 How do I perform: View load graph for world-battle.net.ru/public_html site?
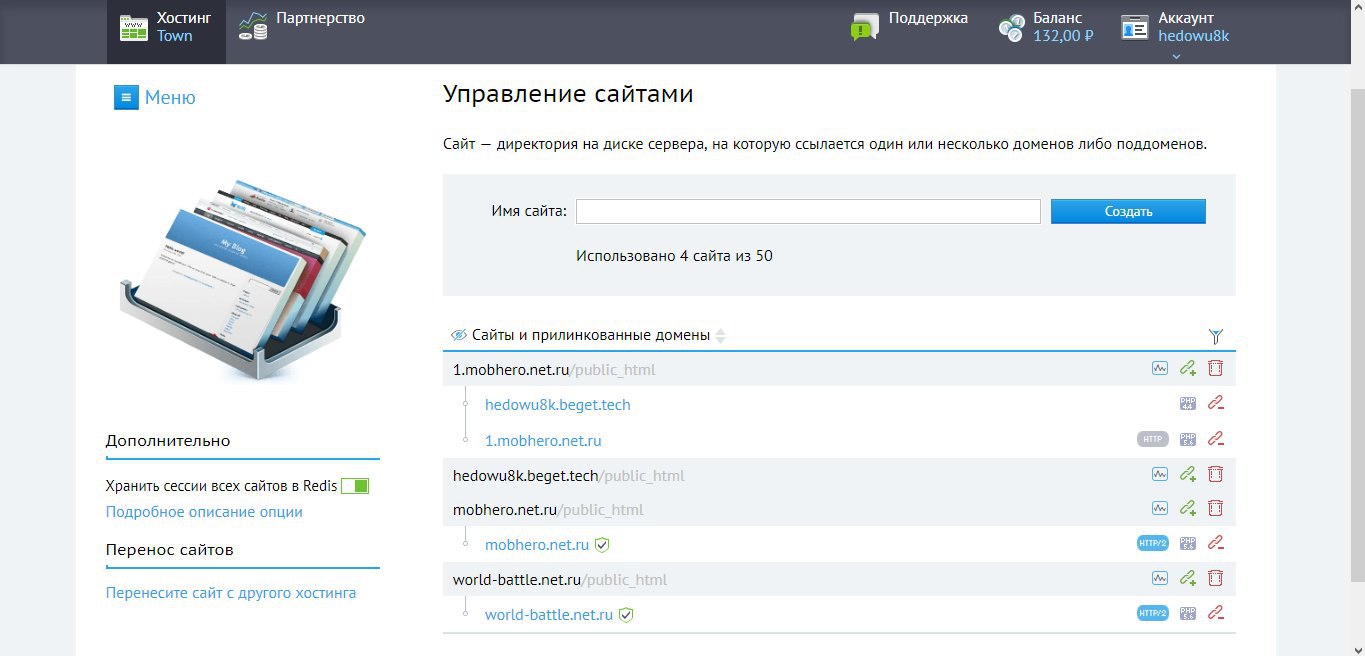click(1159, 578)
